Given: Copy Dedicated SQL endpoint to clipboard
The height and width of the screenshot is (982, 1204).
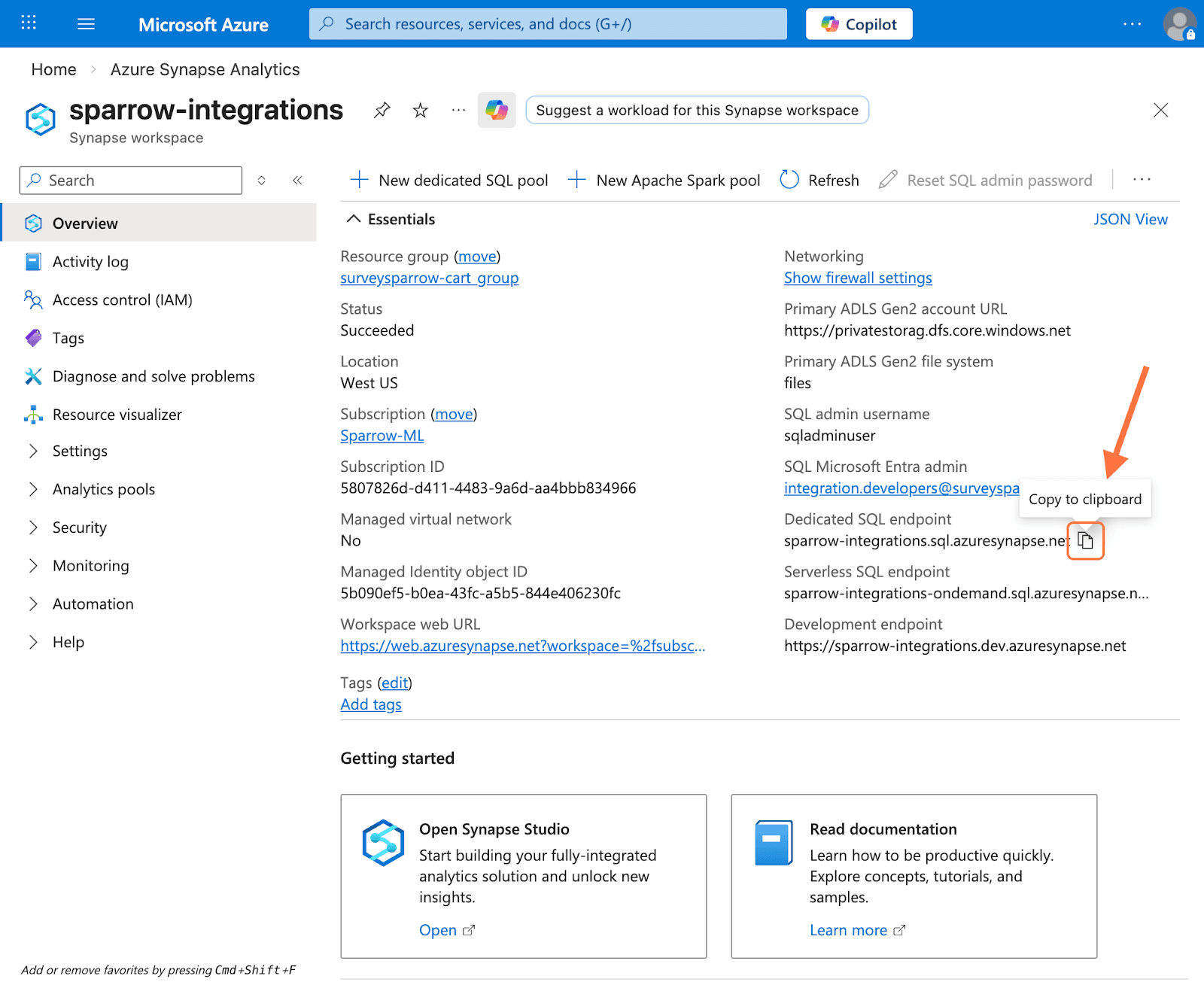Looking at the screenshot, I should [1085, 541].
